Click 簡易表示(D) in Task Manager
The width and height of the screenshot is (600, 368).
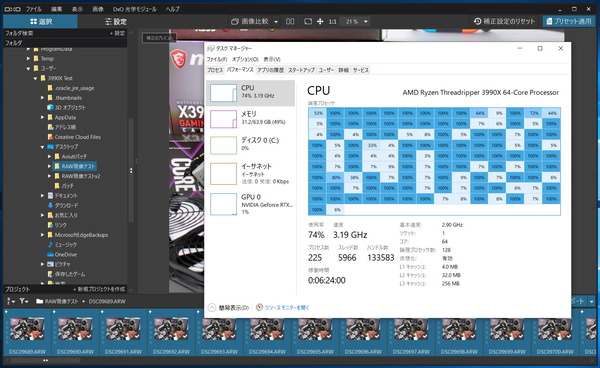229,308
